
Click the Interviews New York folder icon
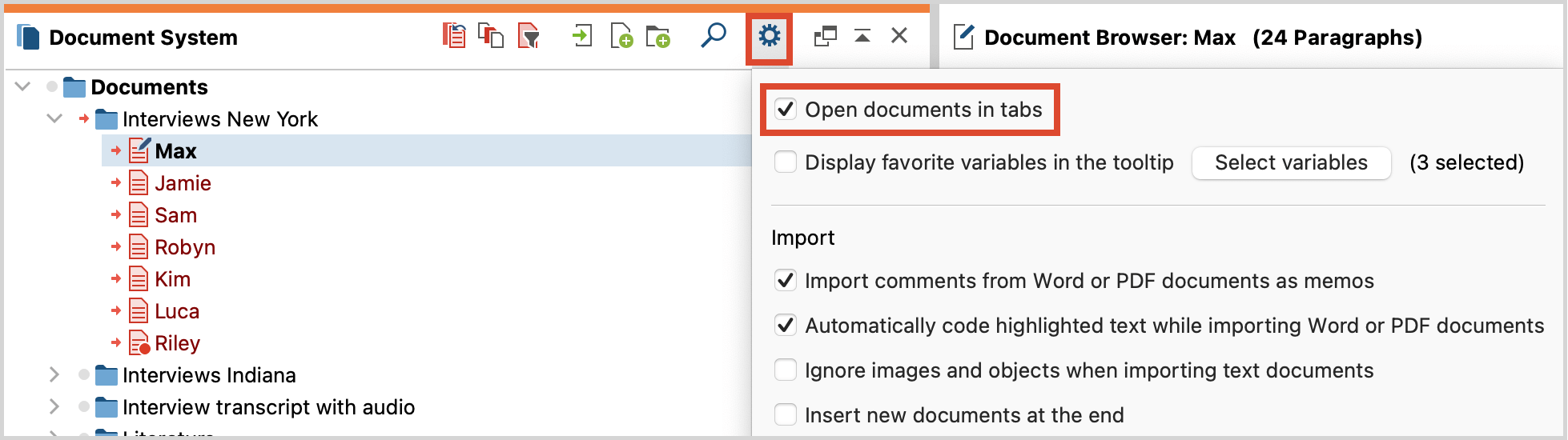(107, 119)
